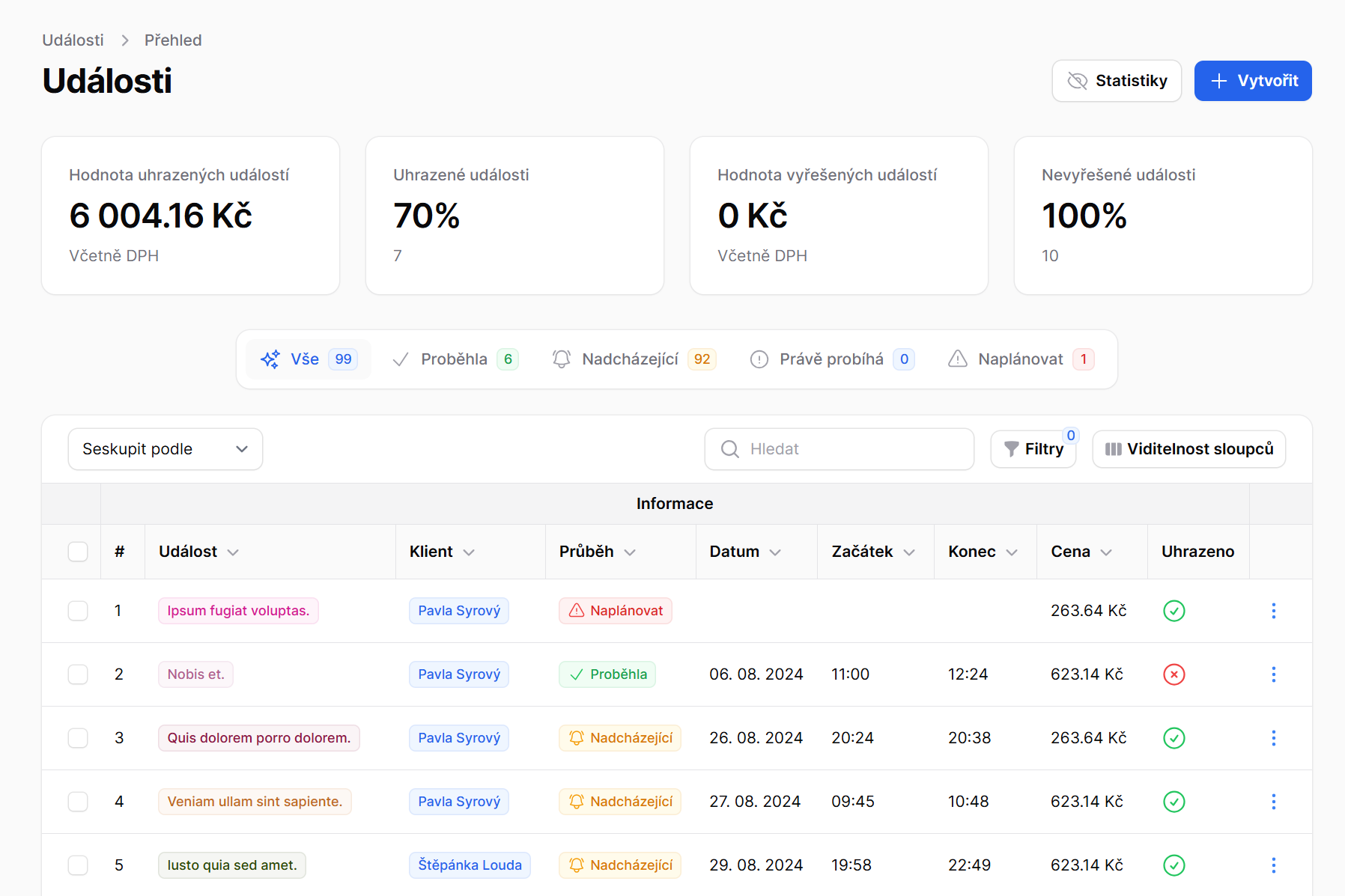Toggle Statistiky visibility button
Screen dimensions: 1345x896
[1117, 81]
